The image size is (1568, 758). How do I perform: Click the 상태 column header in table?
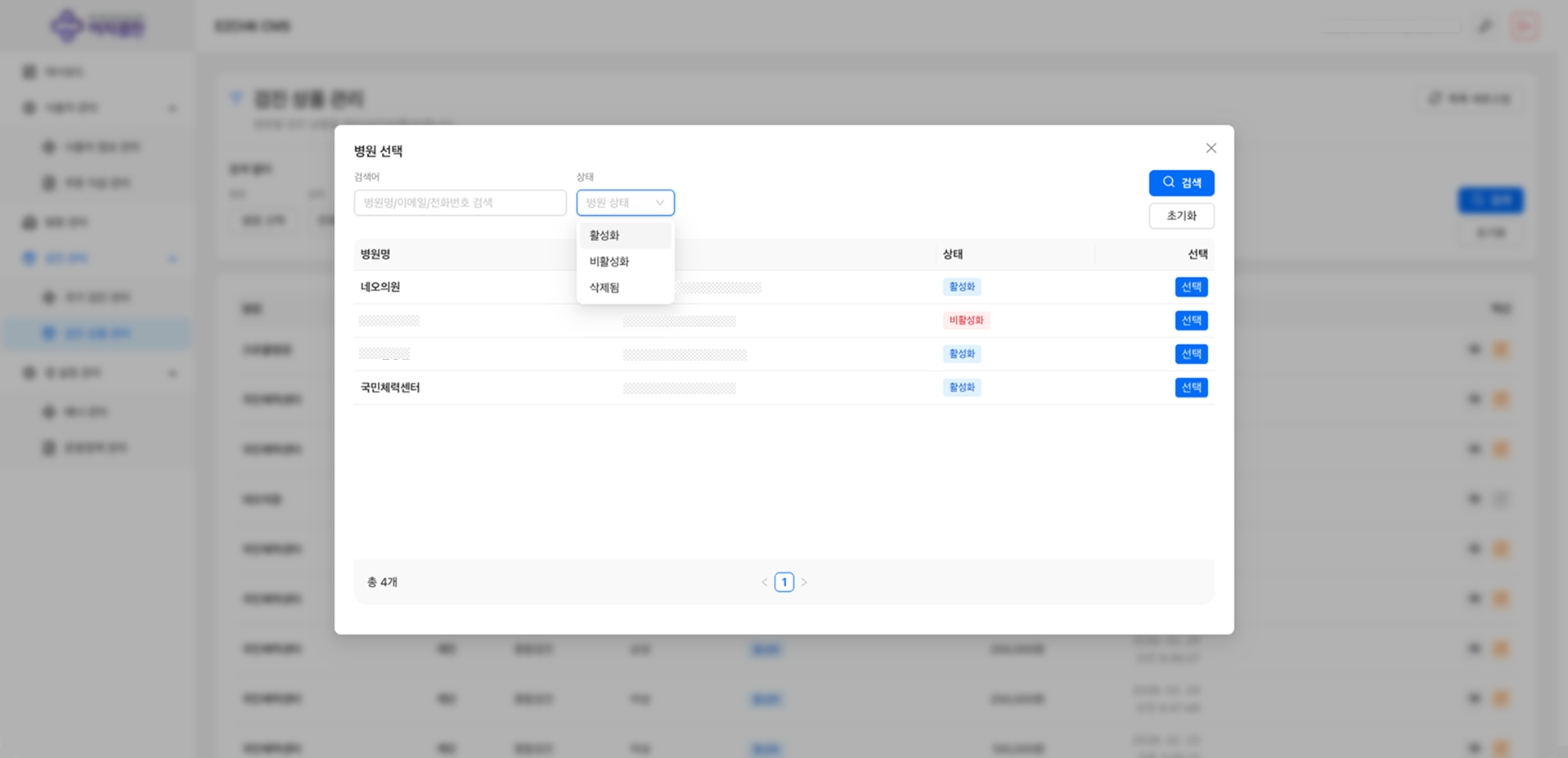click(x=952, y=254)
